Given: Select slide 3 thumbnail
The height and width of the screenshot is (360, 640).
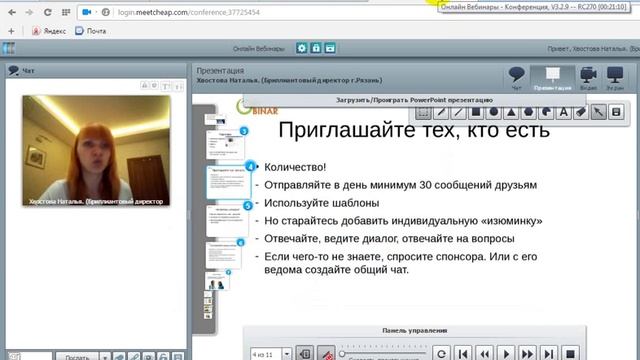Looking at the screenshot, I should [226, 145].
